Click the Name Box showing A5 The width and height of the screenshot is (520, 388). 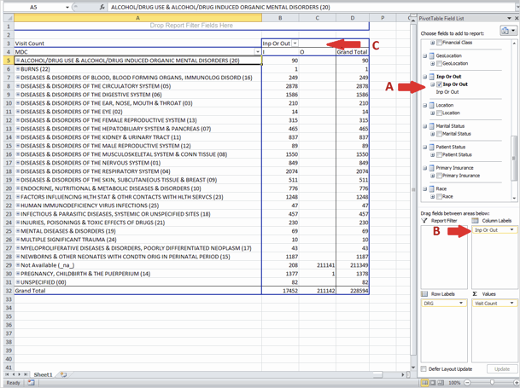(x=33, y=7)
